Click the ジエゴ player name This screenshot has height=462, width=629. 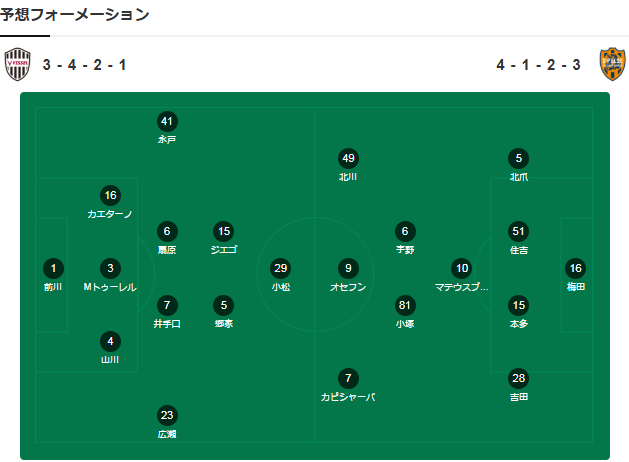point(224,250)
